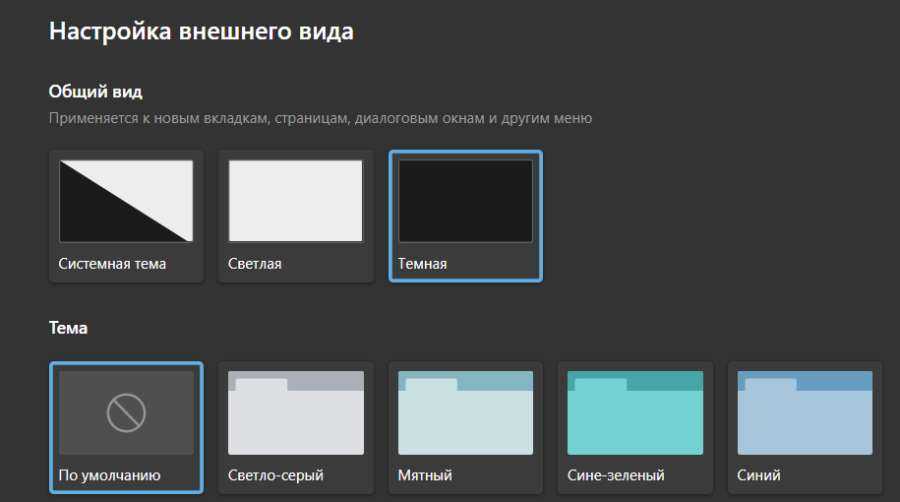
Task: Select the Системная тема appearance card
Action: [126, 216]
